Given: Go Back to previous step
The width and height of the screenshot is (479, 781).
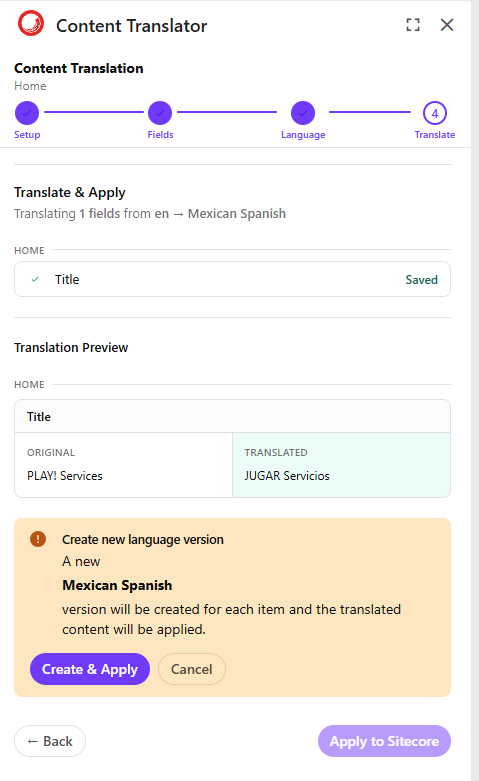Looking at the screenshot, I should [50, 741].
